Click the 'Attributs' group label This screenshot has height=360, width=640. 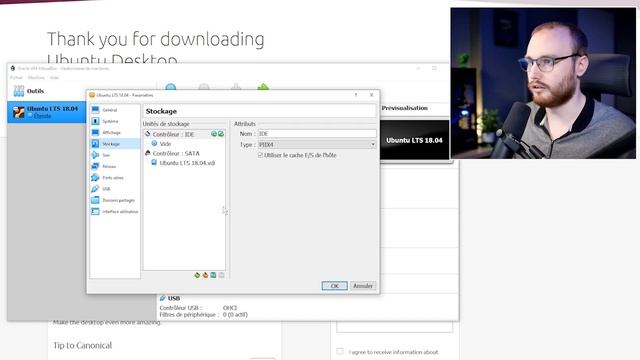pos(245,124)
